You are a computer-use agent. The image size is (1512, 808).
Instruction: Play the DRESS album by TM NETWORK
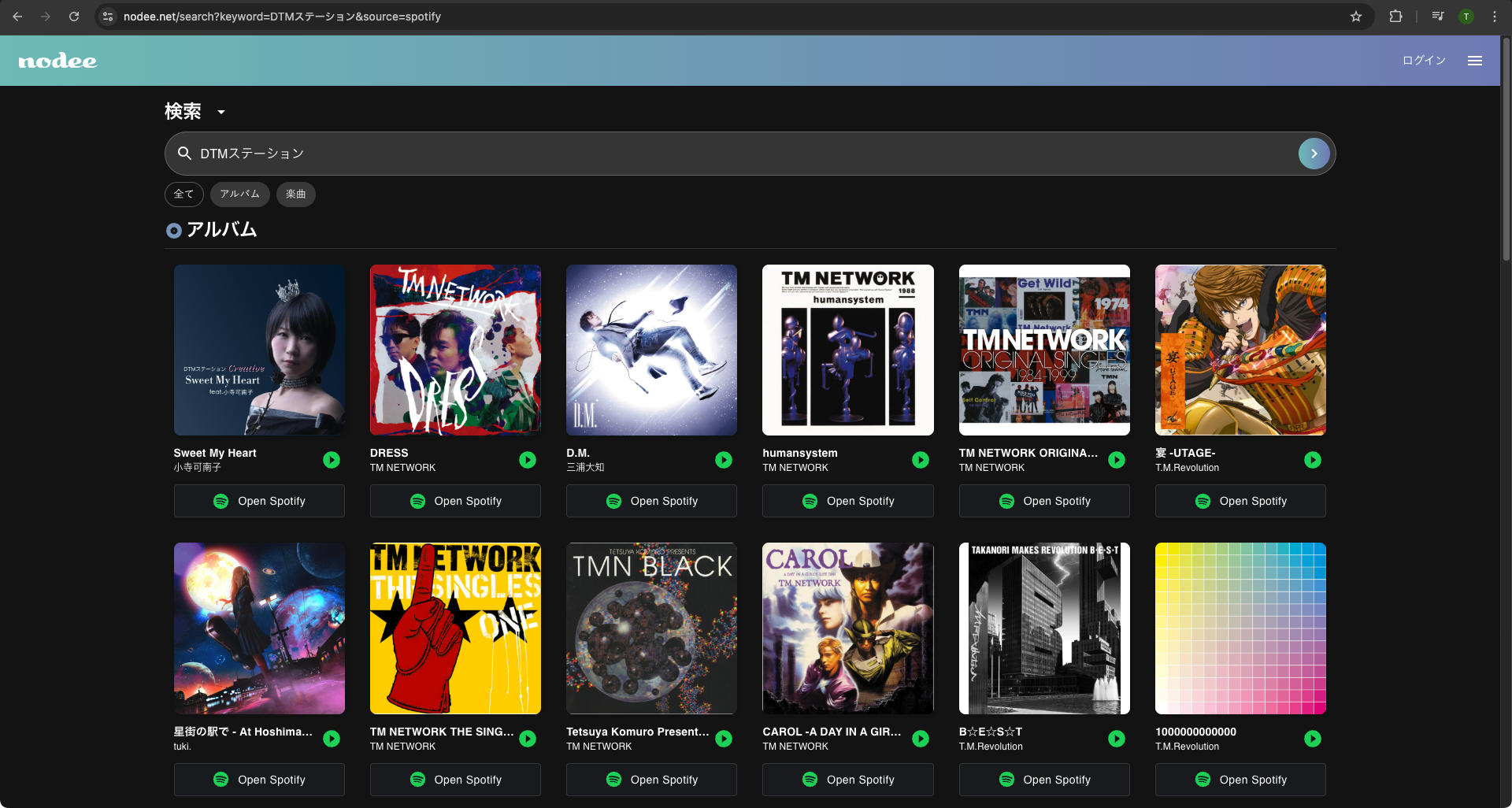coord(528,460)
